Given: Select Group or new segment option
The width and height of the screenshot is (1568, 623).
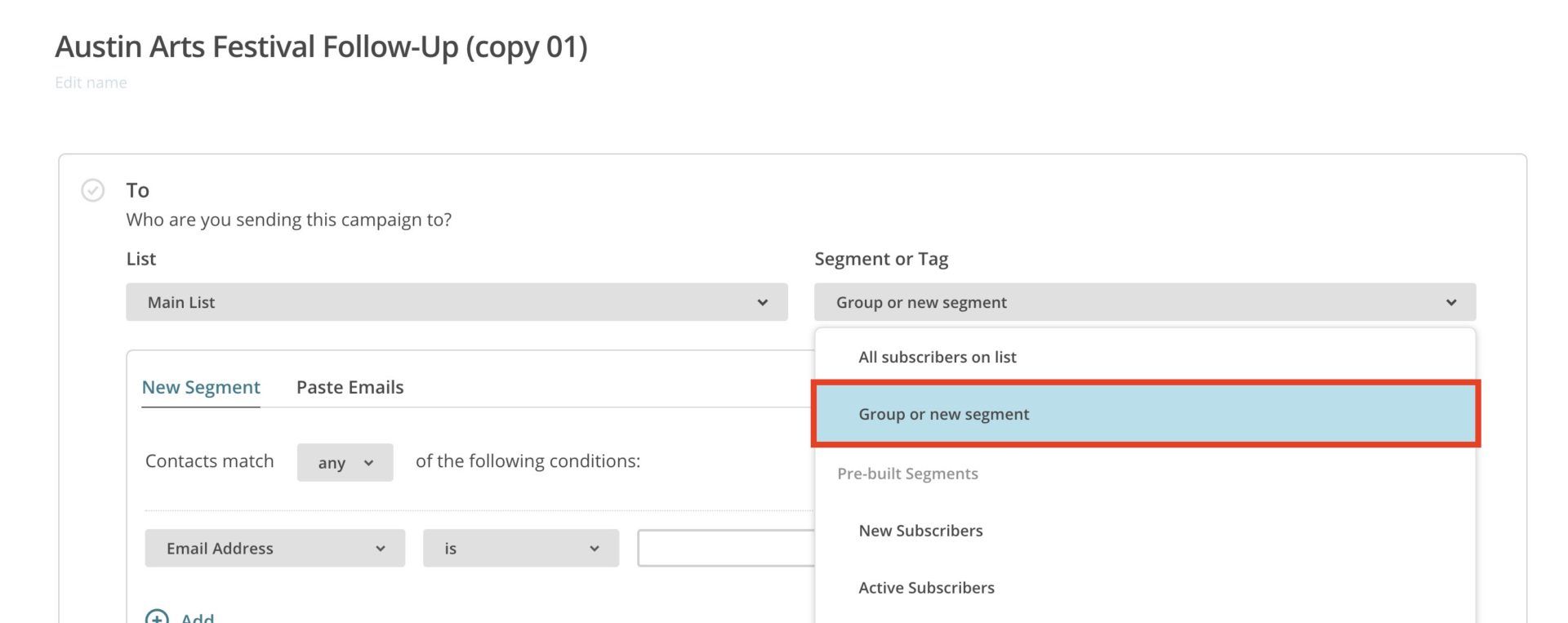Looking at the screenshot, I should (x=1145, y=414).
